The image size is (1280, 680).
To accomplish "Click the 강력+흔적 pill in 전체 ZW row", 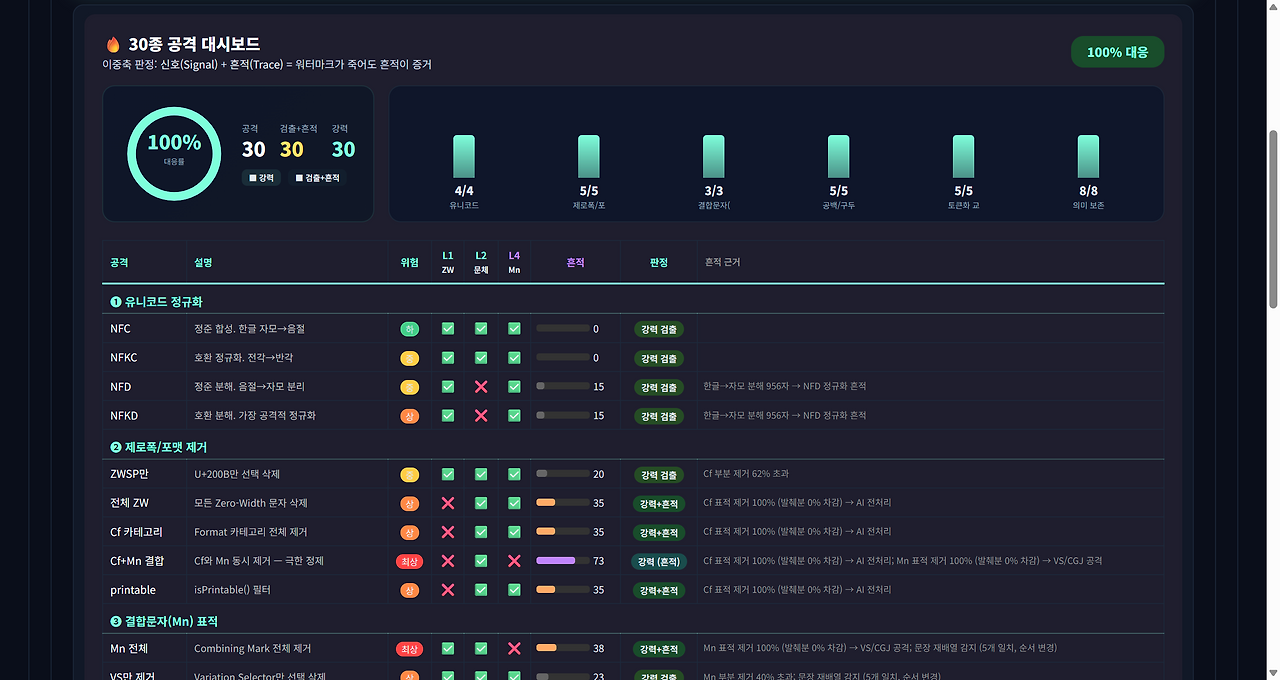I will [x=659, y=504].
